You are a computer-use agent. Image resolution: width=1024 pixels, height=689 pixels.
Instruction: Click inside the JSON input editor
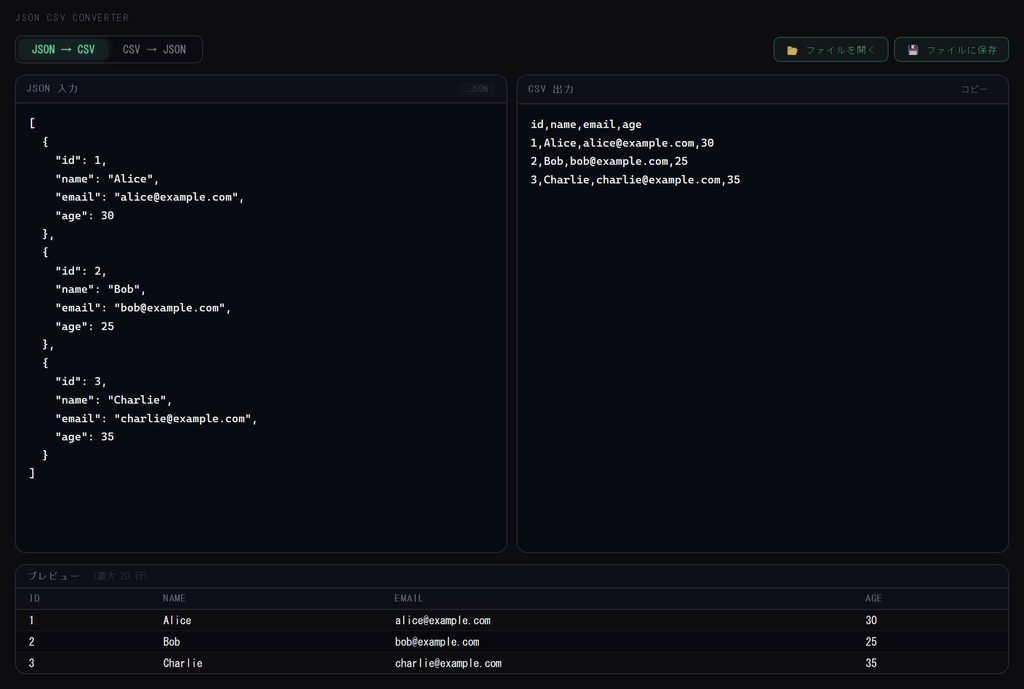(261, 327)
